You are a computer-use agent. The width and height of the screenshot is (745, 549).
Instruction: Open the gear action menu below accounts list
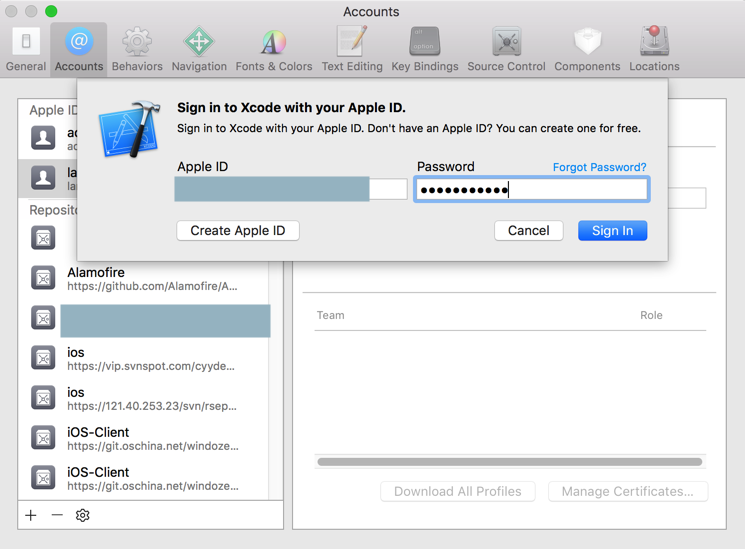point(83,515)
